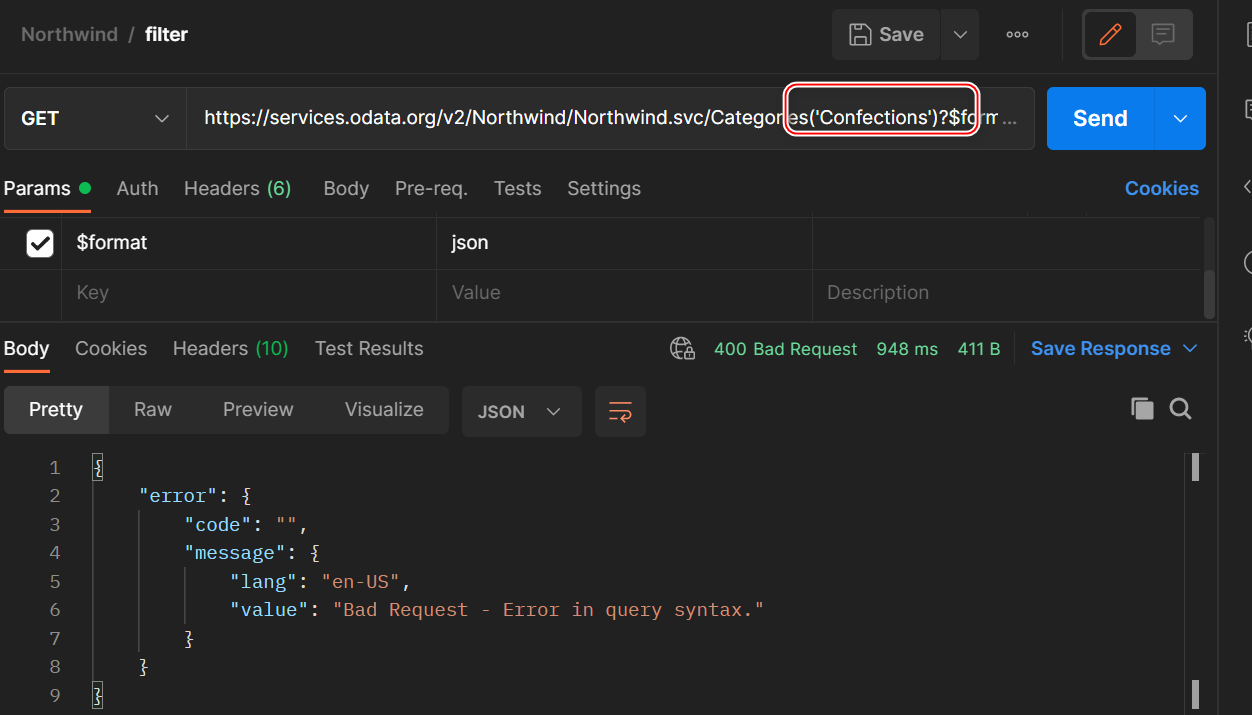Open the request Params tab

point(47,188)
